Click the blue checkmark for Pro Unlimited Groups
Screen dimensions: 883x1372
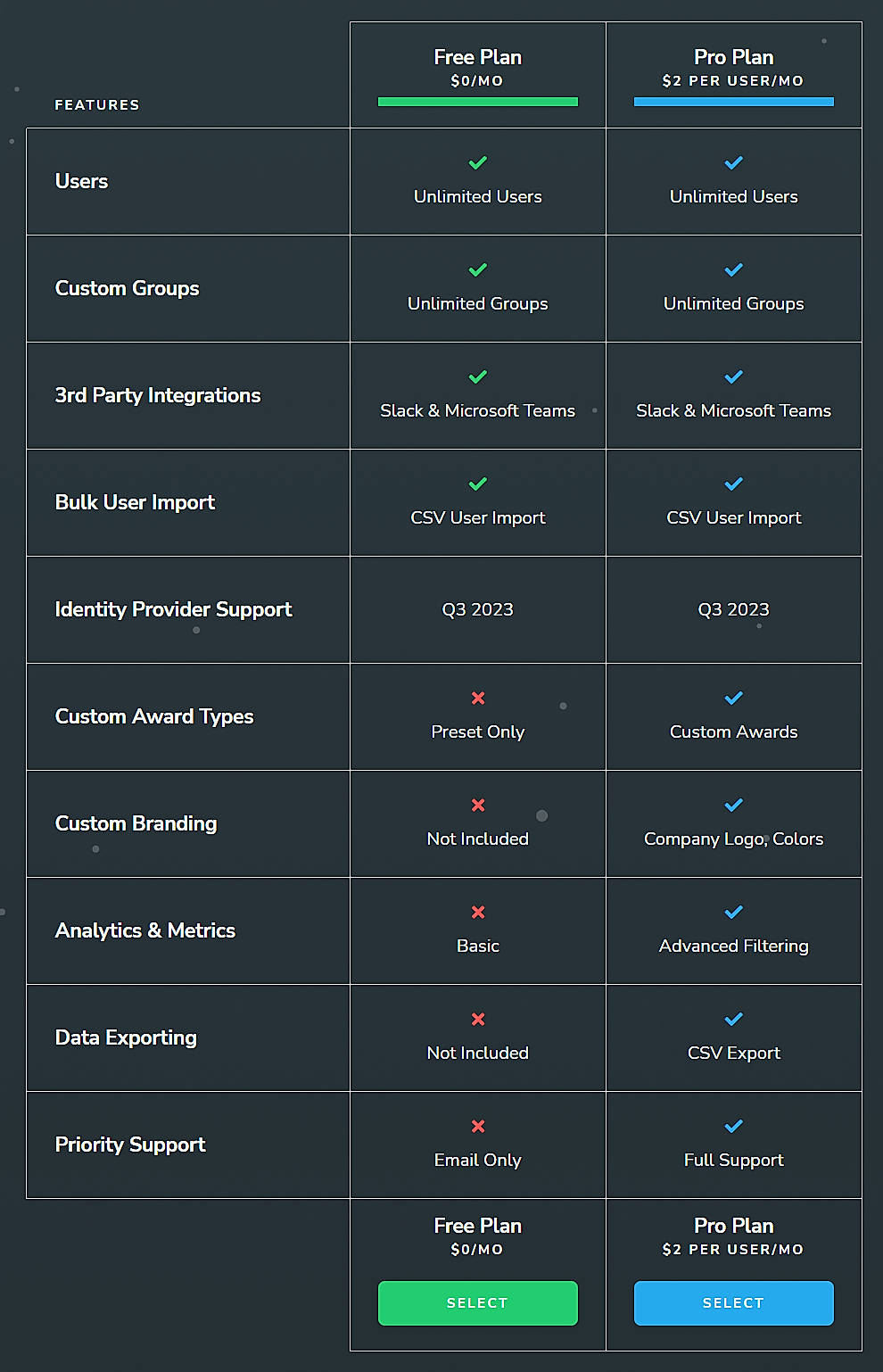(x=733, y=270)
